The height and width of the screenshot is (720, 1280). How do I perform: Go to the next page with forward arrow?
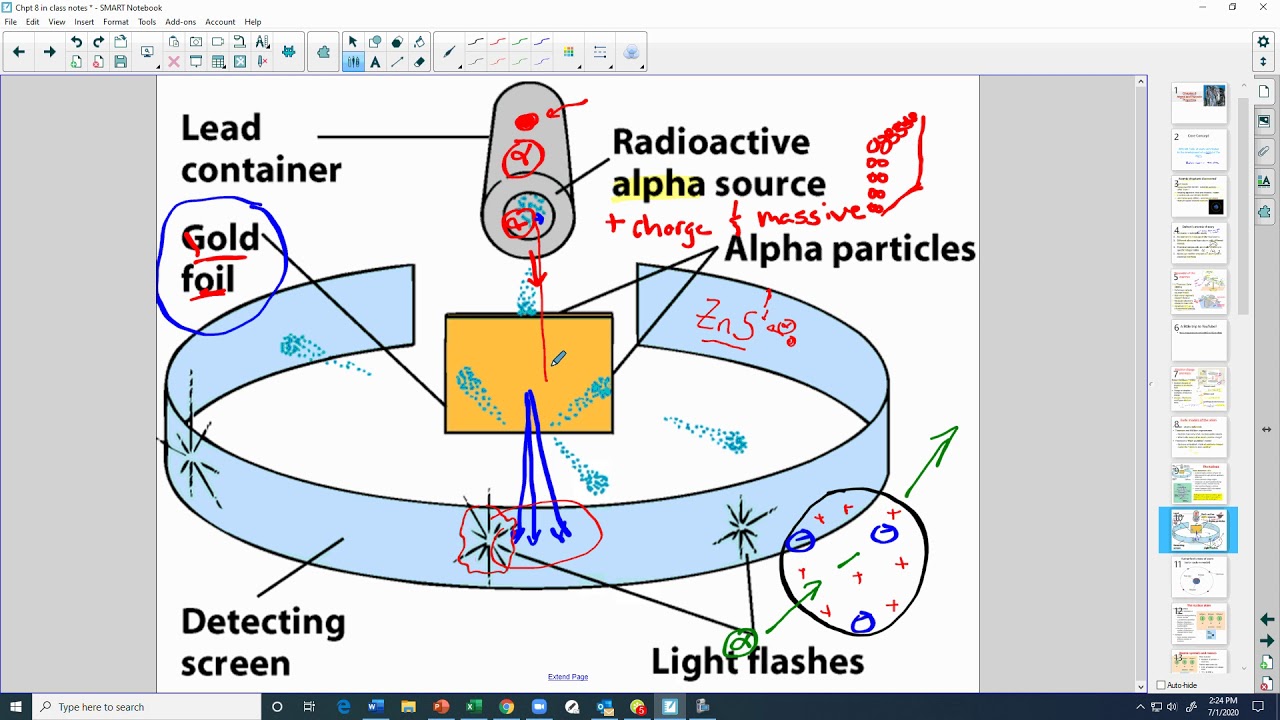49,52
